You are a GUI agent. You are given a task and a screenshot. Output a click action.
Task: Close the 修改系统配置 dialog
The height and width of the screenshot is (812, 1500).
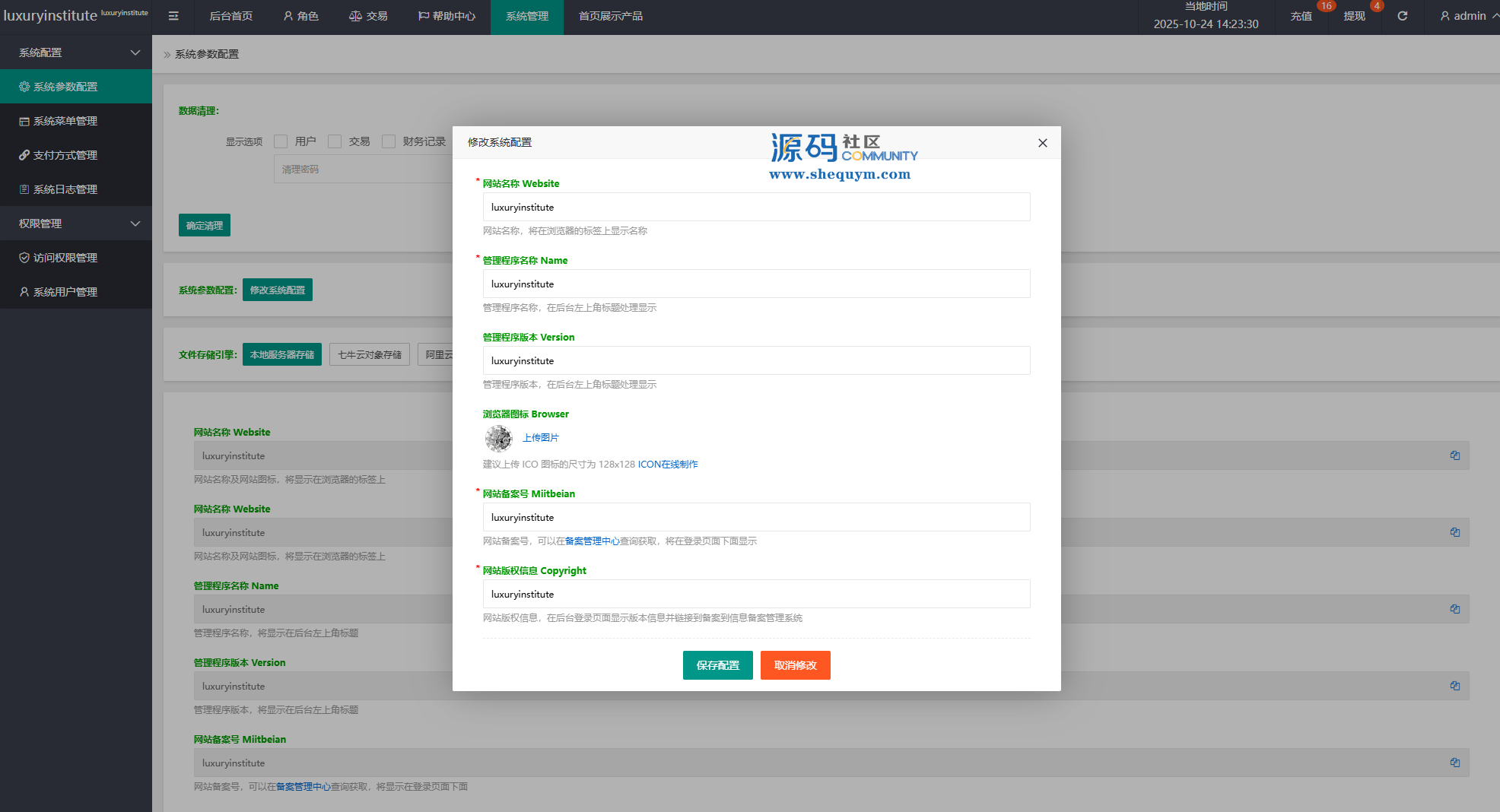tap(1042, 143)
